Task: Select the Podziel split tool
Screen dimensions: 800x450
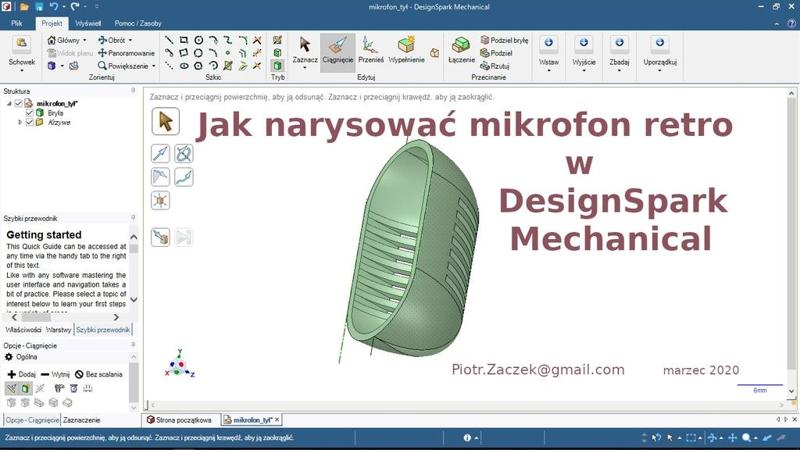Action: pyautogui.click(x=496, y=53)
